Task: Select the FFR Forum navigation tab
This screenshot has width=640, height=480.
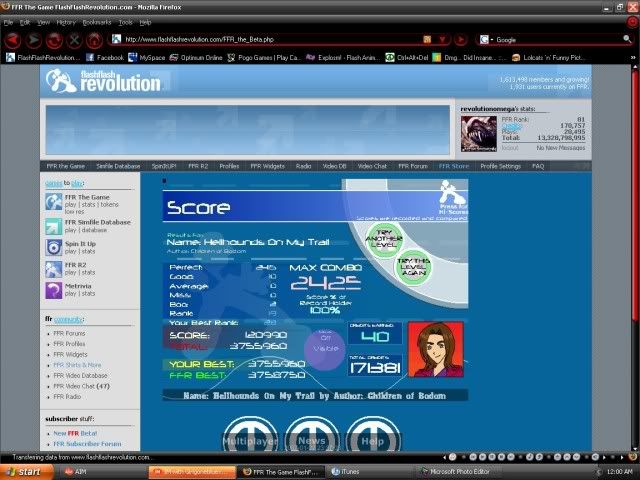Action: pos(412,166)
